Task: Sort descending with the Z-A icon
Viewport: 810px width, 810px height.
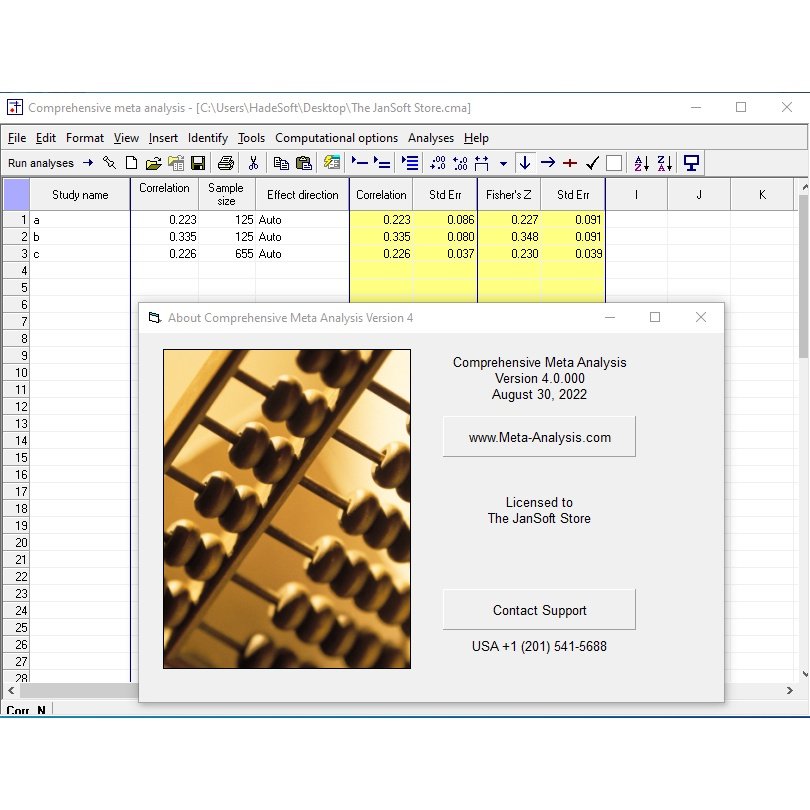Action: 665,163
